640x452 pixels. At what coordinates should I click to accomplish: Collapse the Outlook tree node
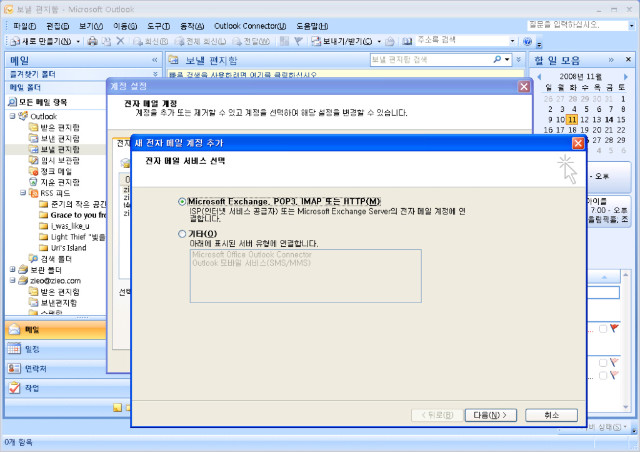[13, 116]
